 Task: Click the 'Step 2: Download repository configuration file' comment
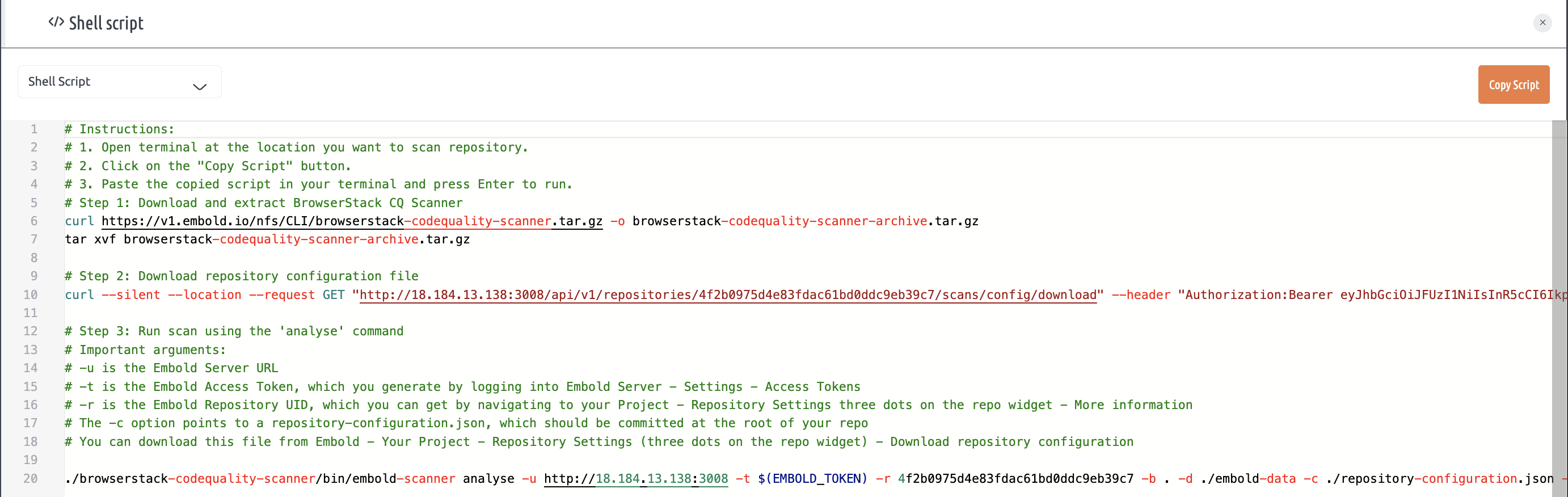pos(242,276)
